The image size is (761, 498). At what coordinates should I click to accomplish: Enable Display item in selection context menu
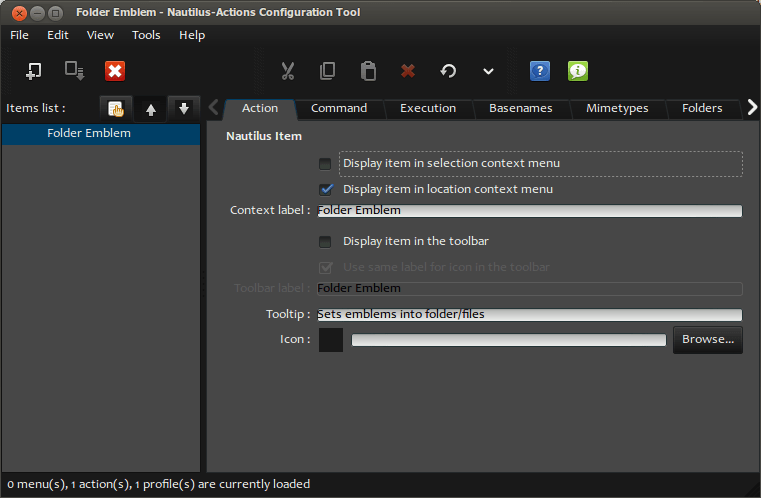[x=325, y=164]
